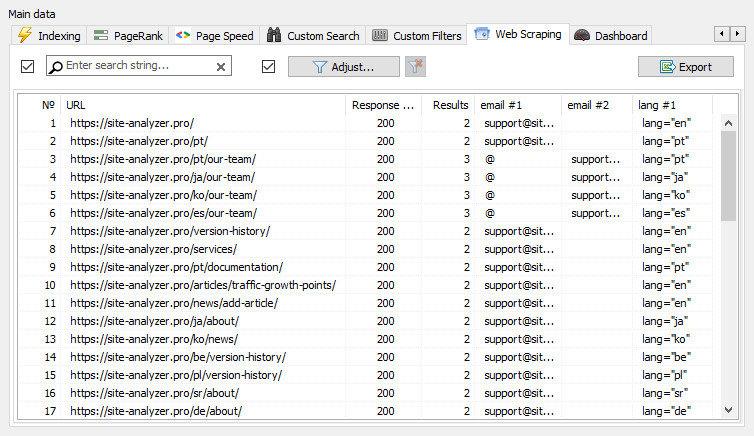Open the Adjust filter settings
Viewport: 754px width, 436px height.
(x=344, y=67)
